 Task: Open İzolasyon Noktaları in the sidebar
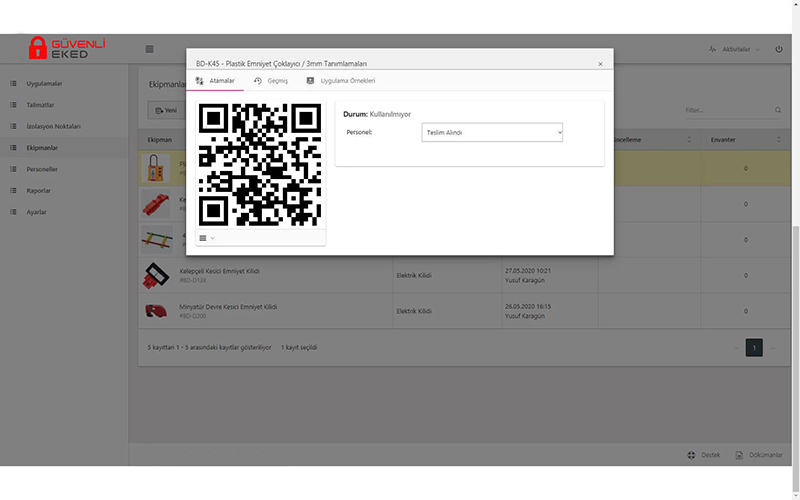[53, 126]
